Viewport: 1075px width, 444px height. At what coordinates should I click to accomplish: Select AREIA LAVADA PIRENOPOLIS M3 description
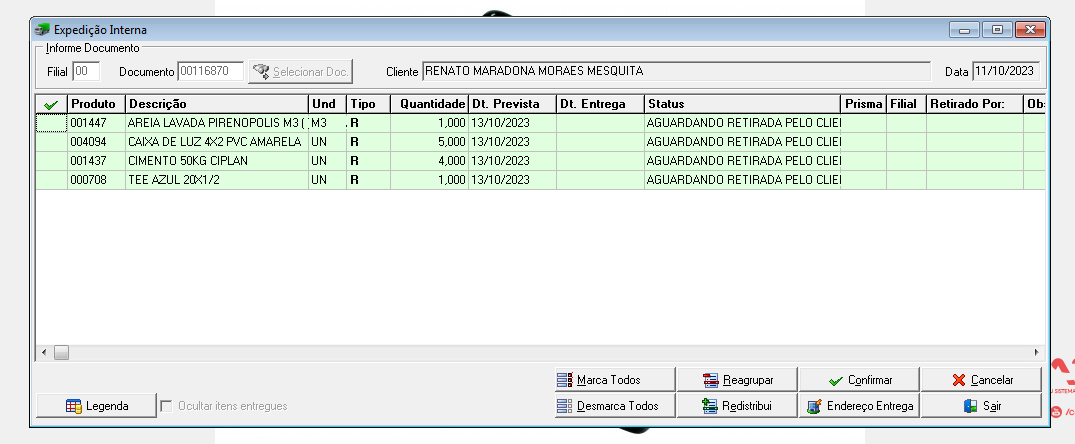coord(217,123)
